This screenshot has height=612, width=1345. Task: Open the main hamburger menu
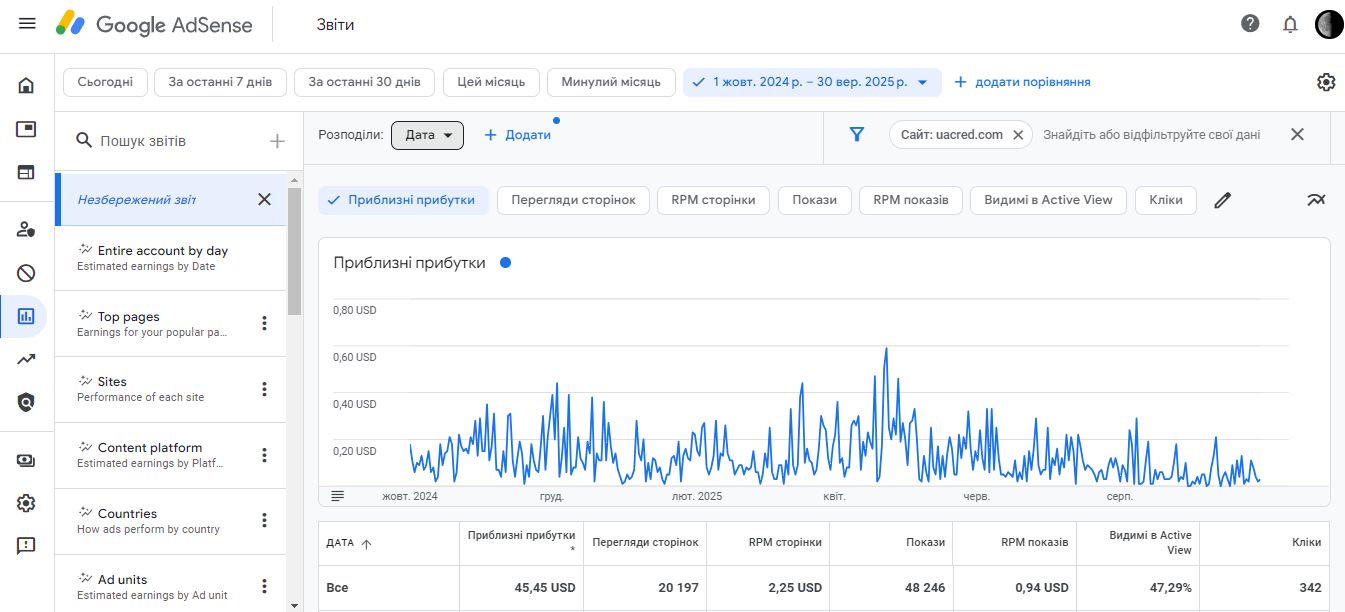pyautogui.click(x=27, y=24)
